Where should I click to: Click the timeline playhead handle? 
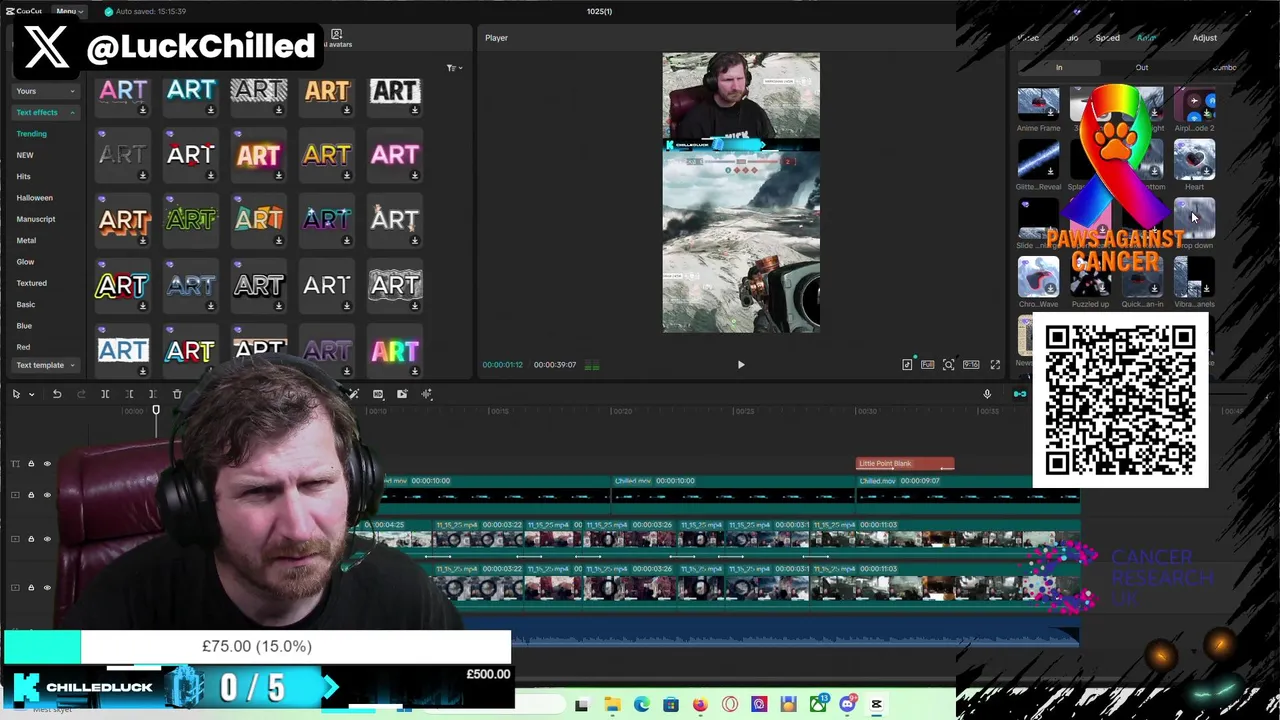(x=156, y=410)
